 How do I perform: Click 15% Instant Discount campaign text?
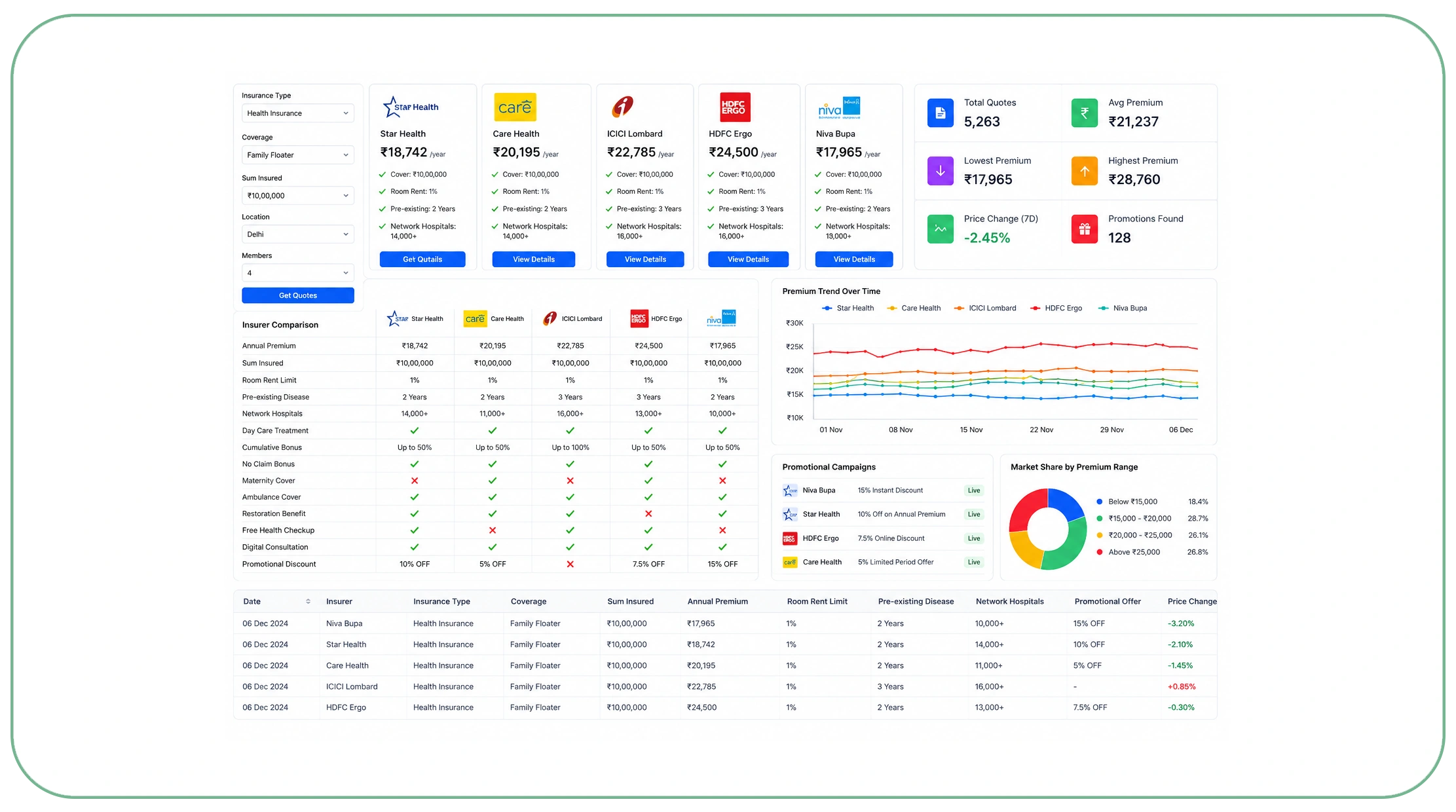[x=890, y=490]
